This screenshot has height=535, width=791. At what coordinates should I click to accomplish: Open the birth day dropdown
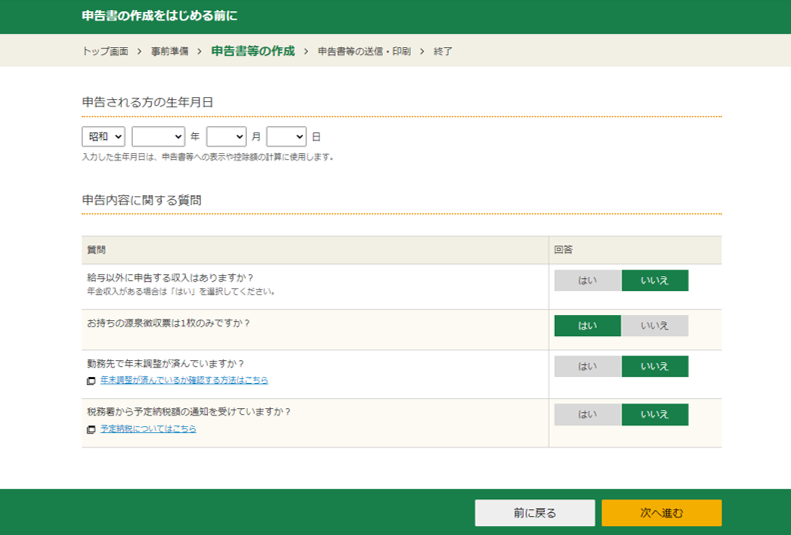(x=286, y=137)
